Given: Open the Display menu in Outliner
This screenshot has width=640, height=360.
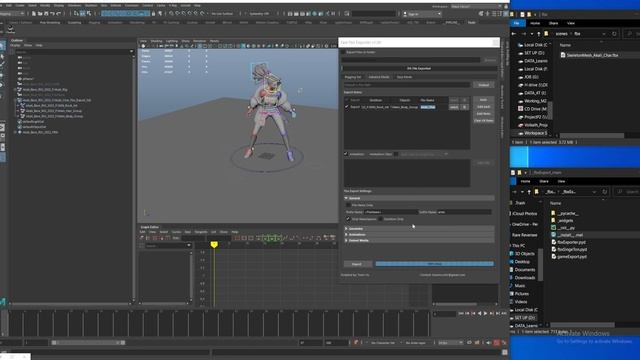Looking at the screenshot, I should [x=15, y=45].
